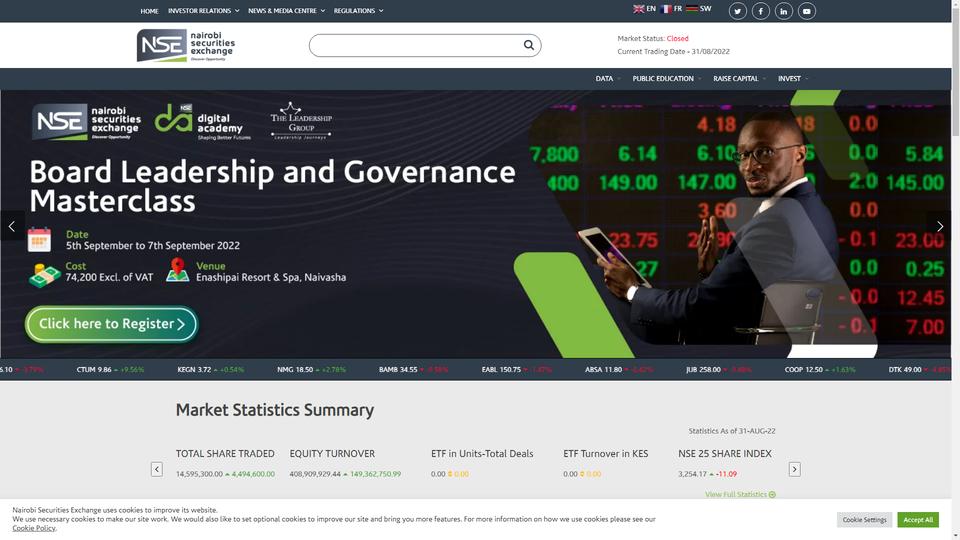Click NSE 25 SHARE INDEX statistic

tap(725, 463)
